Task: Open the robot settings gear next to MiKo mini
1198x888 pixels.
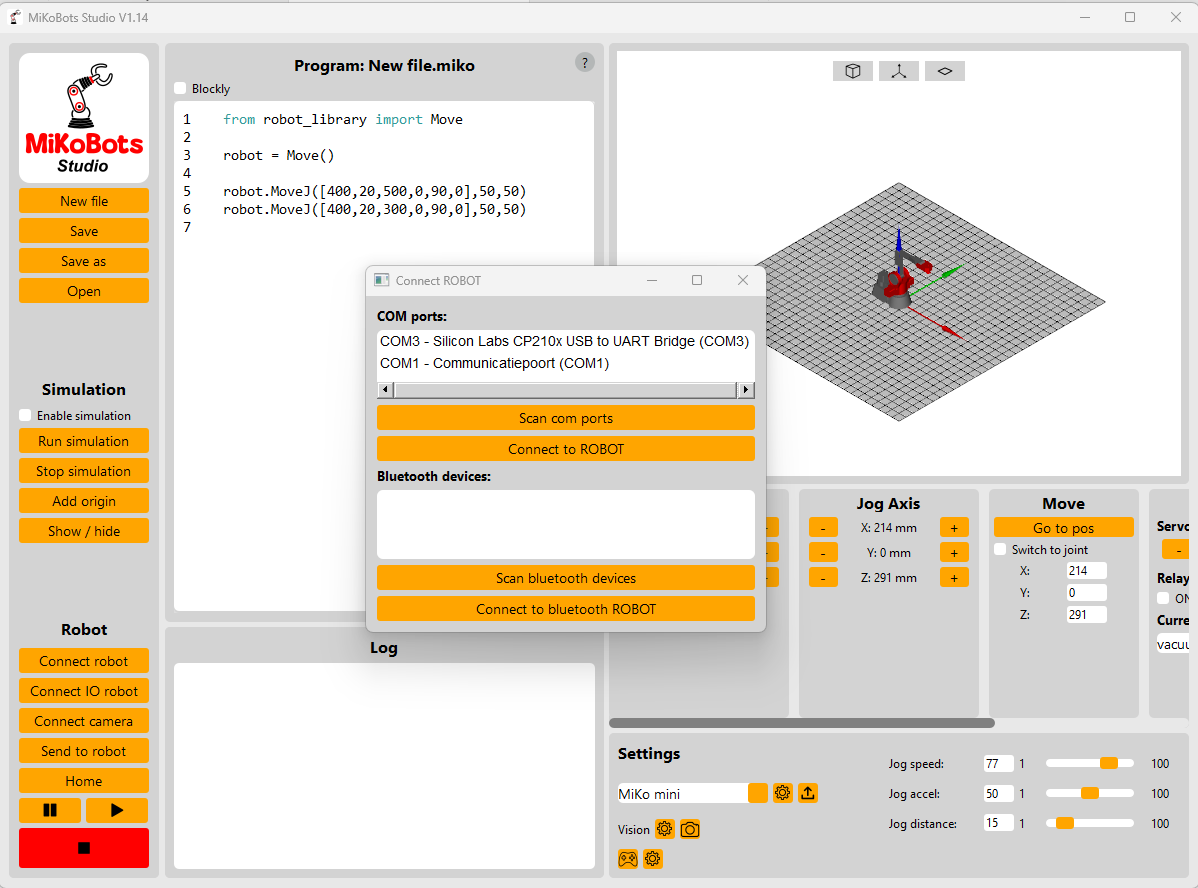Action: (x=782, y=793)
